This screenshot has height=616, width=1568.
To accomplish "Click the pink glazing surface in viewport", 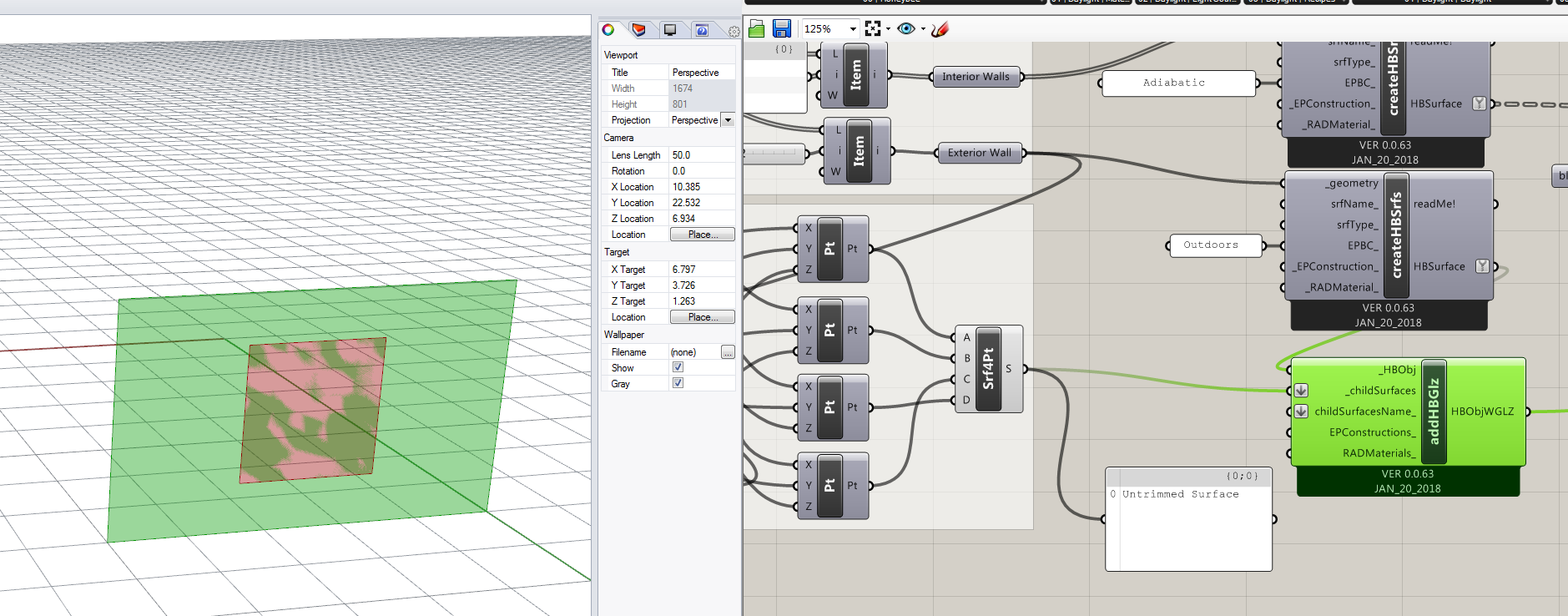I will click(x=314, y=409).
